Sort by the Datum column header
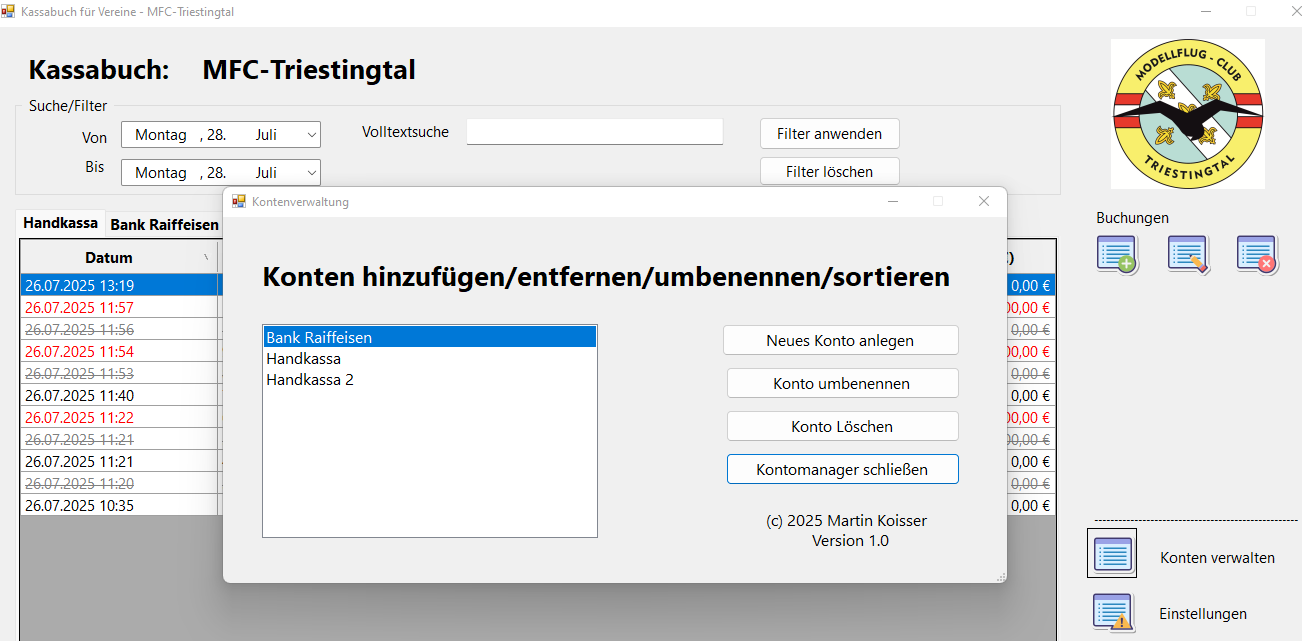This screenshot has width=1302, height=641. click(109, 258)
